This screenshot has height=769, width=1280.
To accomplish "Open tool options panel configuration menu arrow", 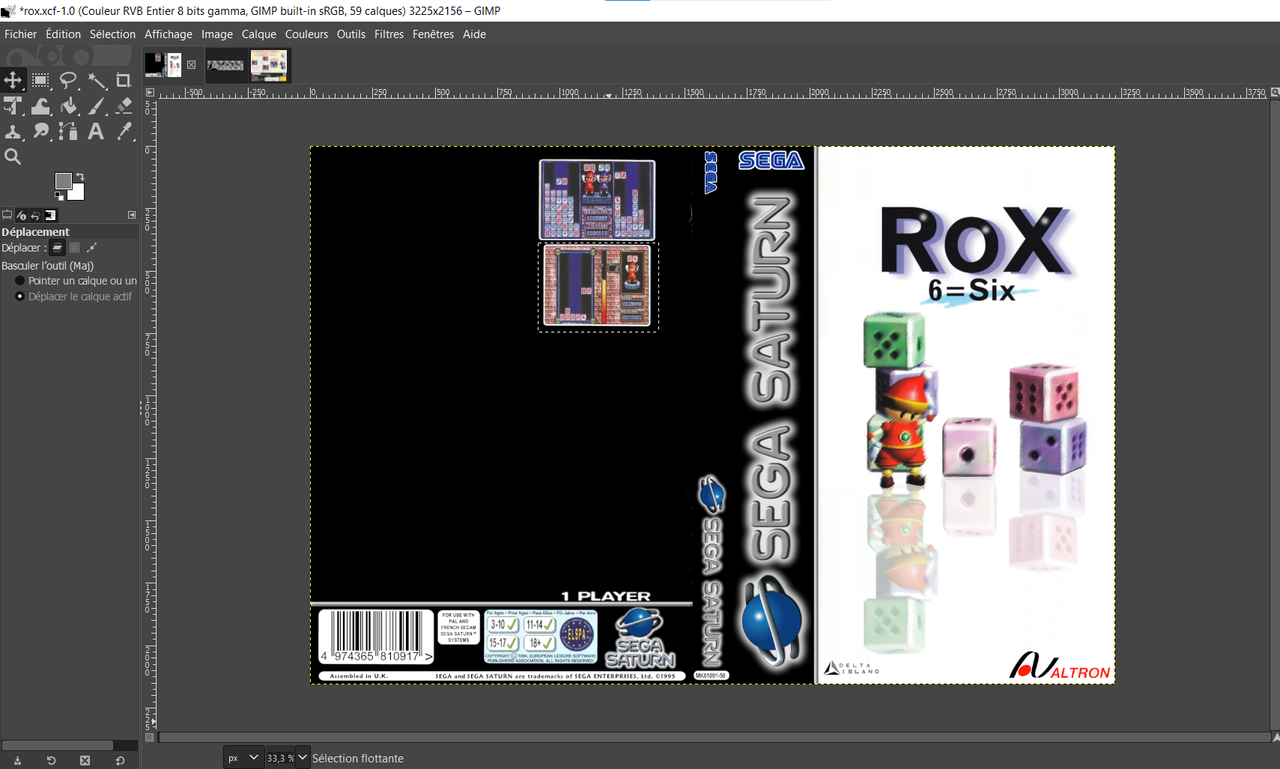I will 131,214.
